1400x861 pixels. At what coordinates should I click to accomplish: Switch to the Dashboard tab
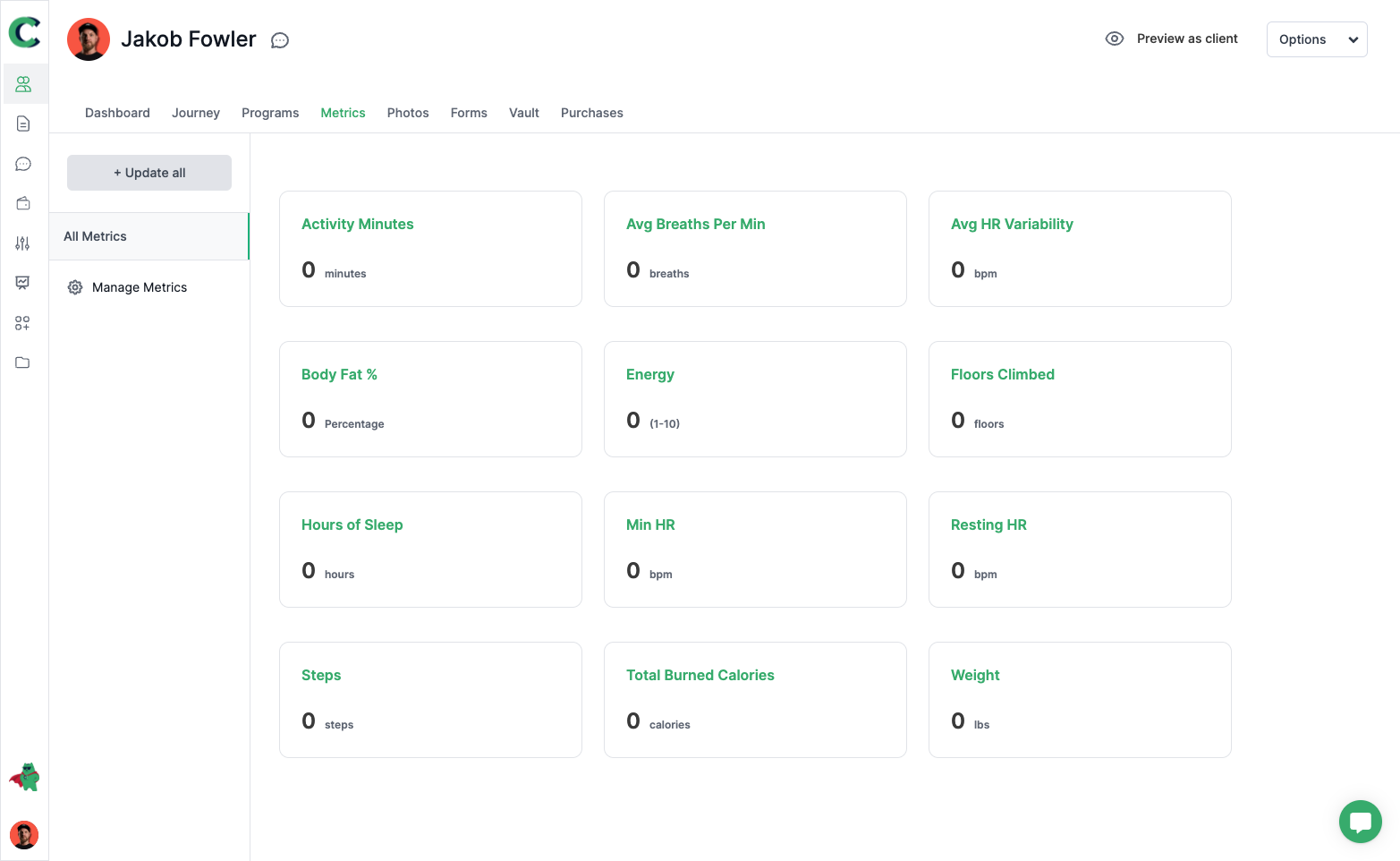pyautogui.click(x=117, y=113)
